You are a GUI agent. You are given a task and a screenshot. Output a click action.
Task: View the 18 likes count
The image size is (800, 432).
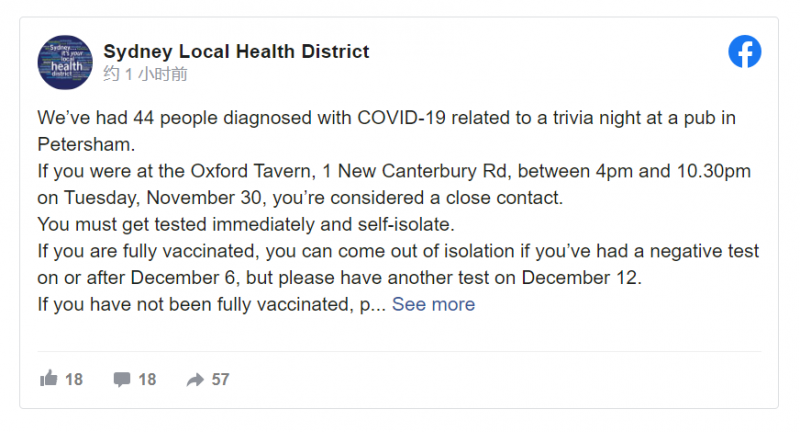[x=74, y=379]
